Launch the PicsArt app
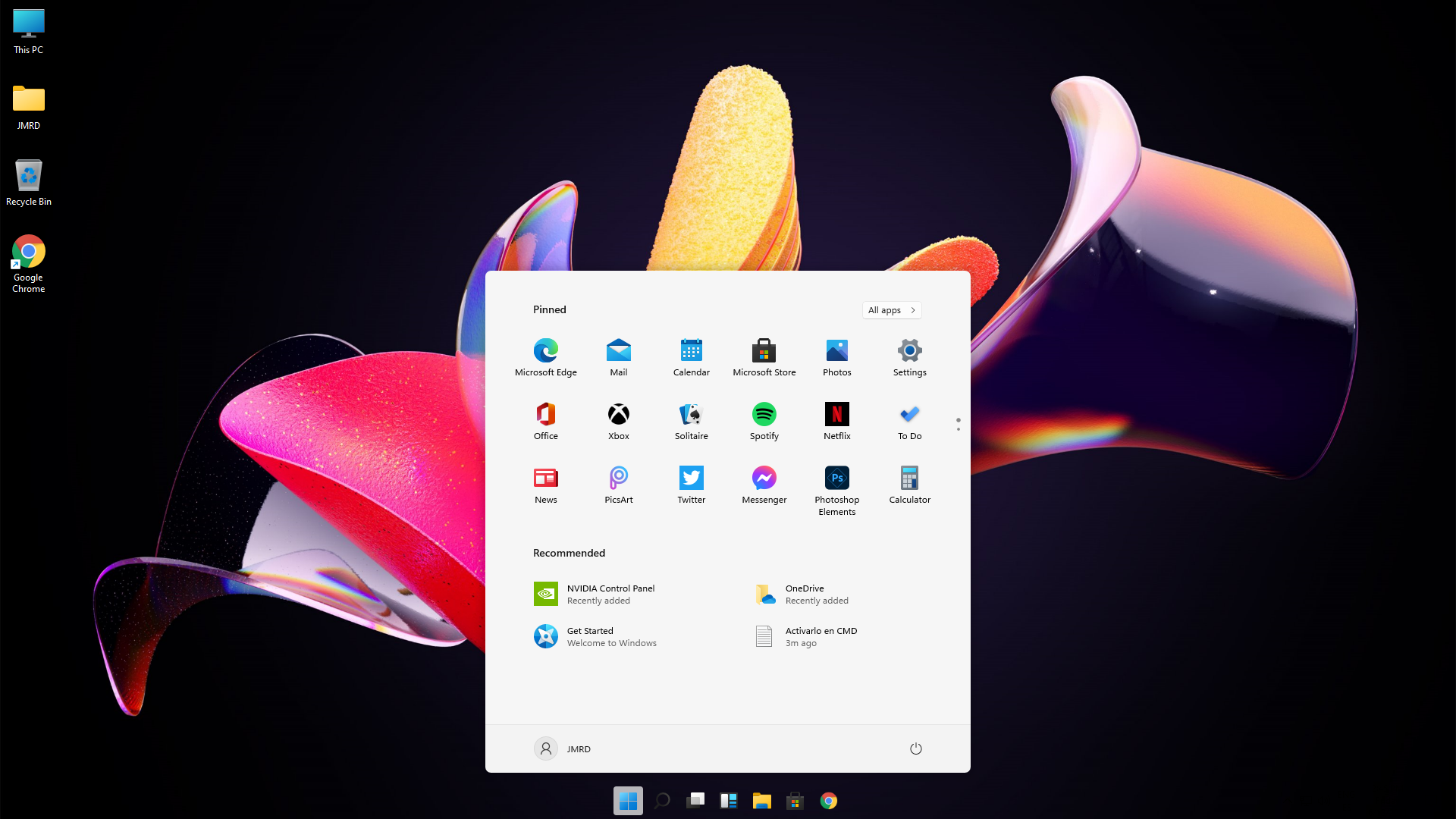This screenshot has width=1456, height=819. [618, 484]
